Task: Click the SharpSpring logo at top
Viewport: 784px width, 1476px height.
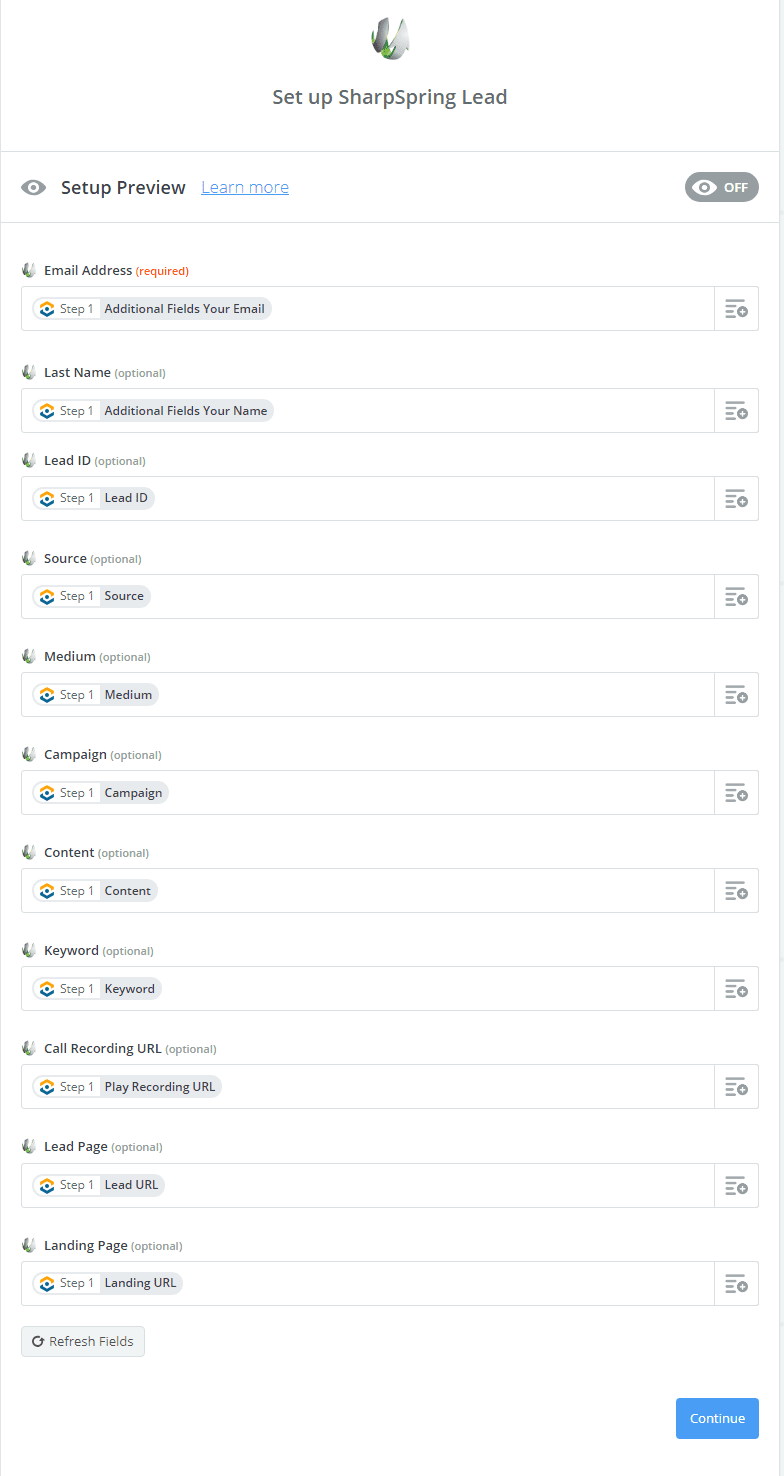Action: (390, 38)
